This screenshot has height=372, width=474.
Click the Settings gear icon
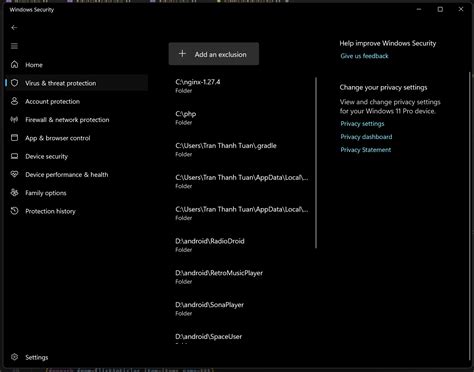[x=14, y=357]
